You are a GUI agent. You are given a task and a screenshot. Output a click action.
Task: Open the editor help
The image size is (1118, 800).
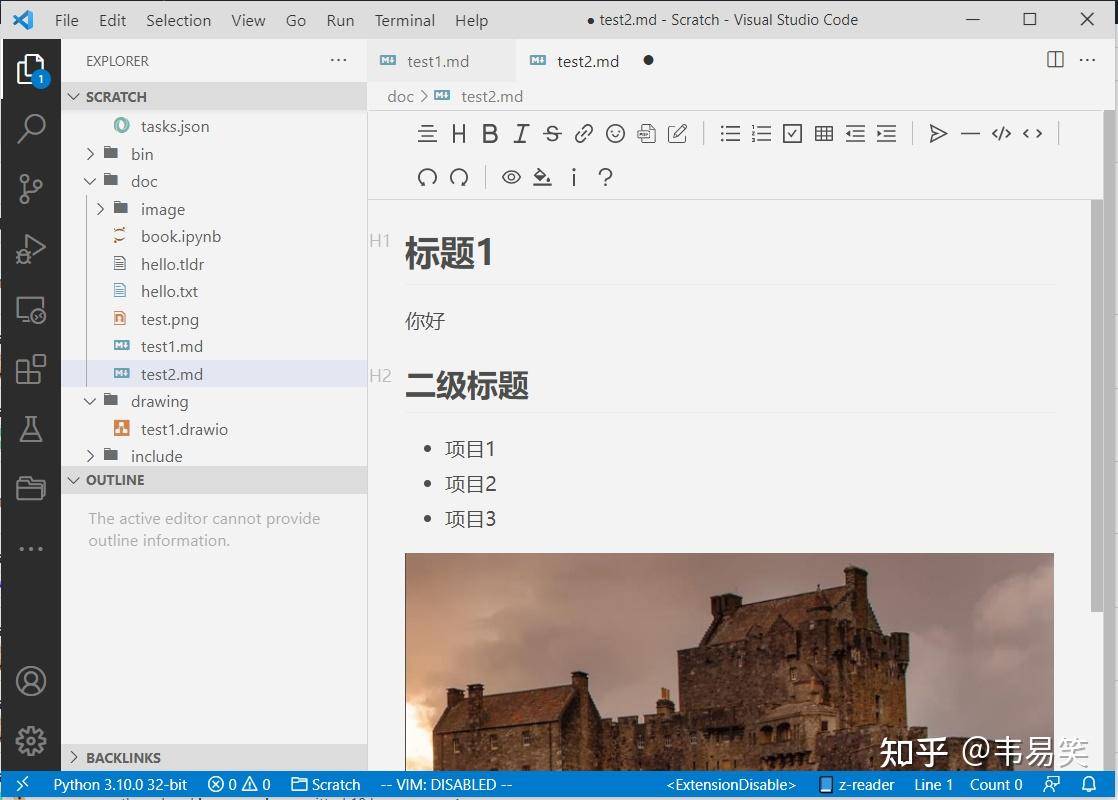coord(605,177)
